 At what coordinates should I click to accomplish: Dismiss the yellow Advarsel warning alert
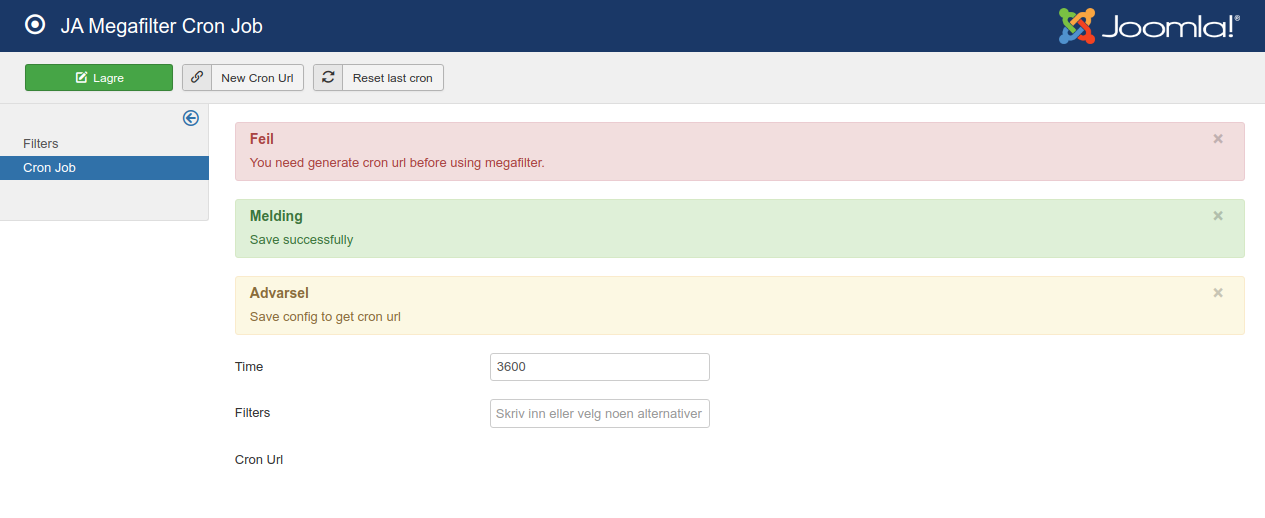(1218, 293)
